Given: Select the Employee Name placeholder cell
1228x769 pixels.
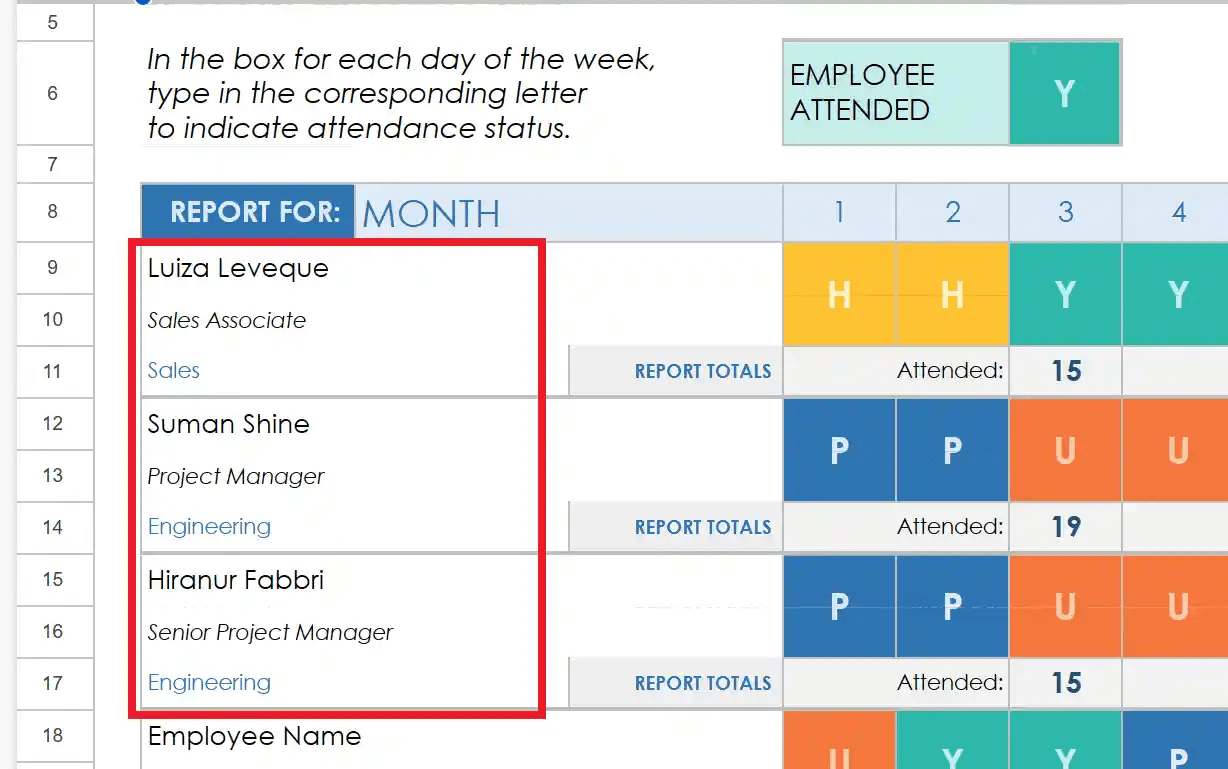Looking at the screenshot, I should [253, 737].
